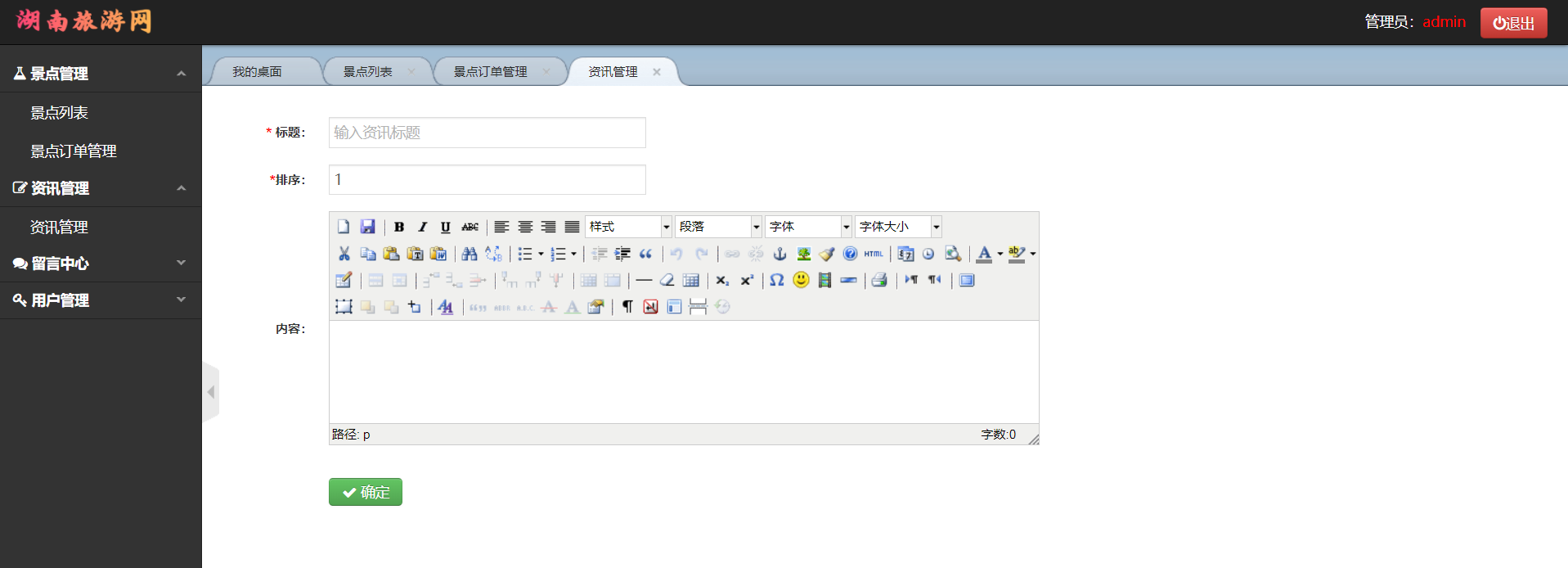
Task: Open the 段落 paragraph format dropdown
Action: click(718, 227)
